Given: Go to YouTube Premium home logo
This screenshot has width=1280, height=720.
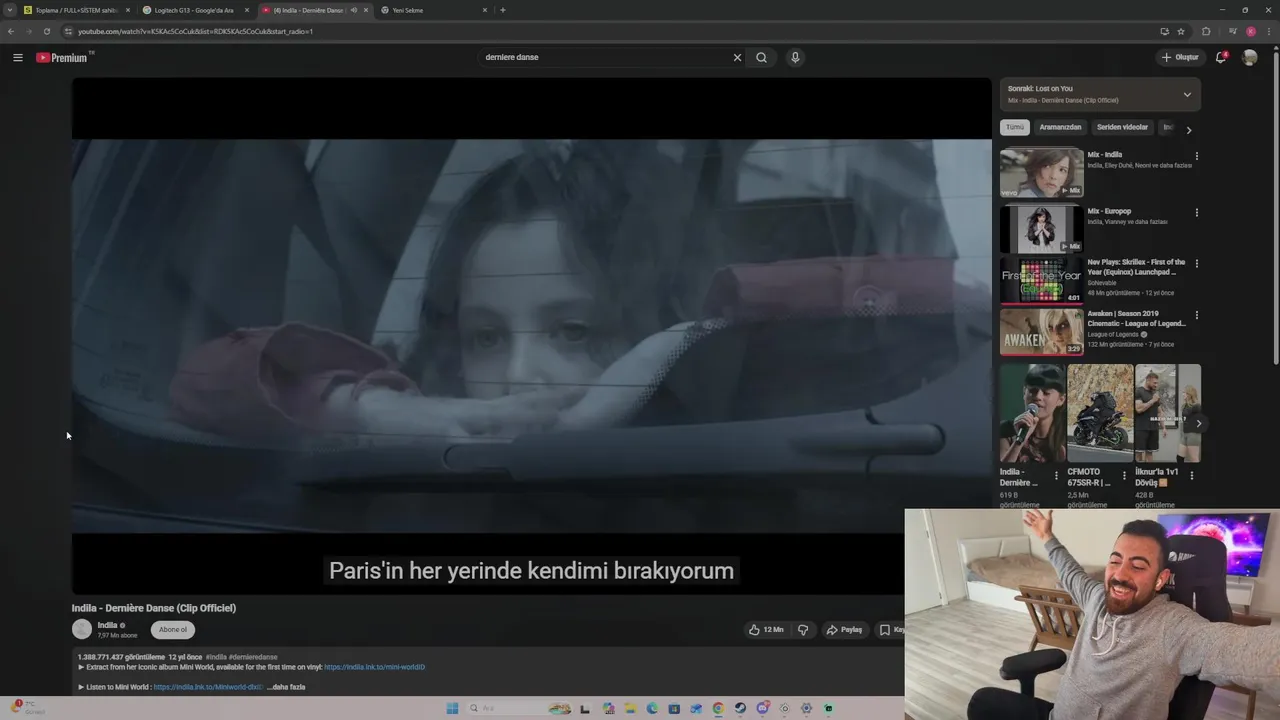Looking at the screenshot, I should (x=64, y=57).
